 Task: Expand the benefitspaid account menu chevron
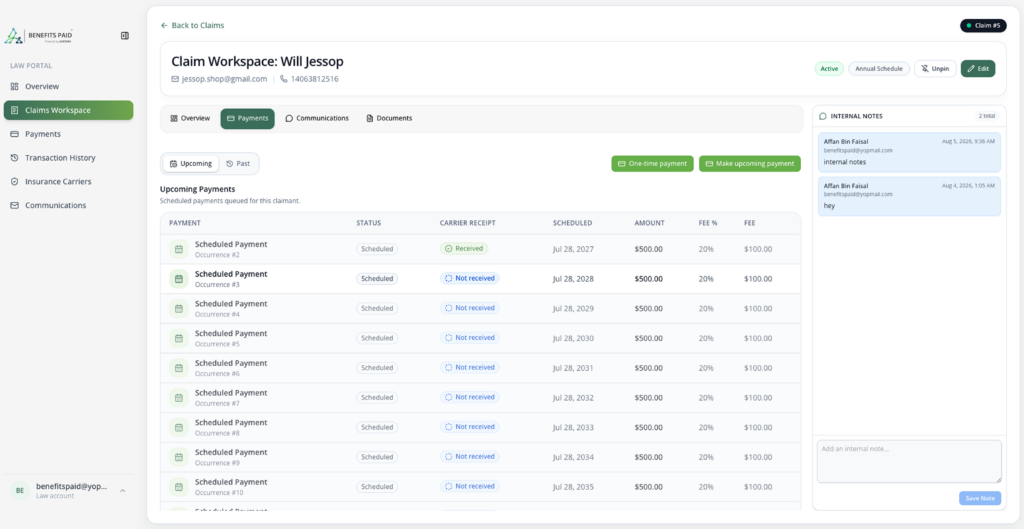[x=122, y=490]
